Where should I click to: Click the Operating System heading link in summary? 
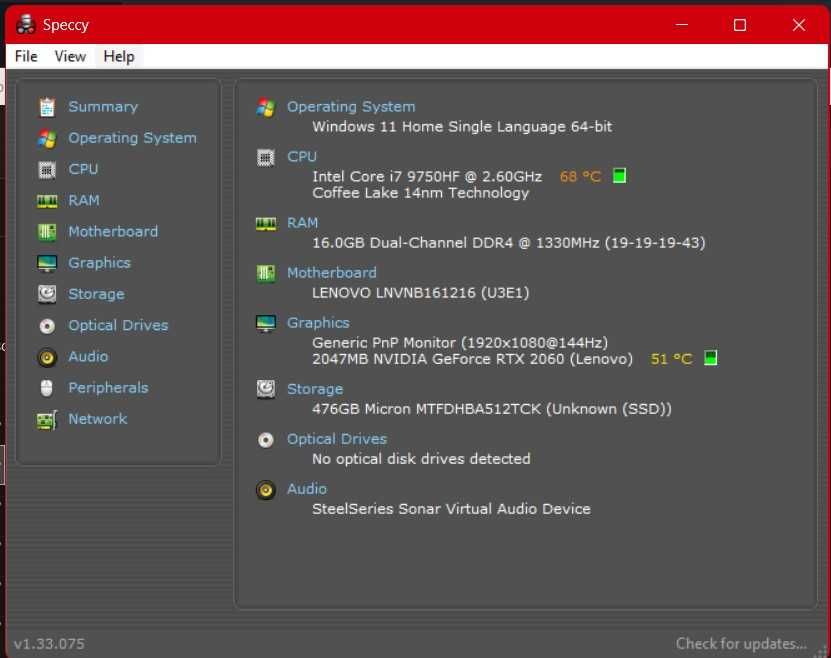pyautogui.click(x=351, y=107)
